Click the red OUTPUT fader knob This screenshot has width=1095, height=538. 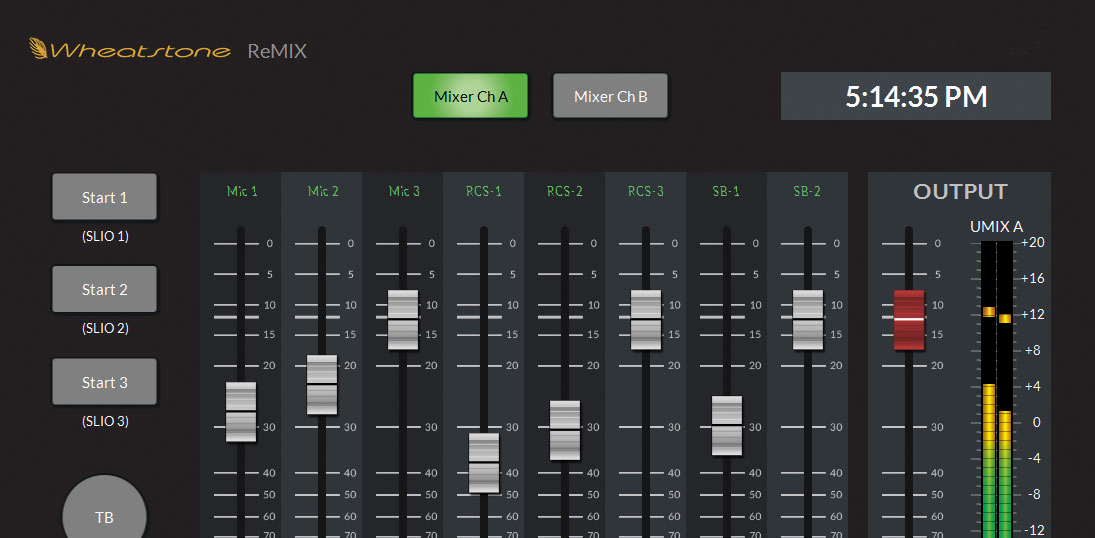pyautogui.click(x=909, y=319)
